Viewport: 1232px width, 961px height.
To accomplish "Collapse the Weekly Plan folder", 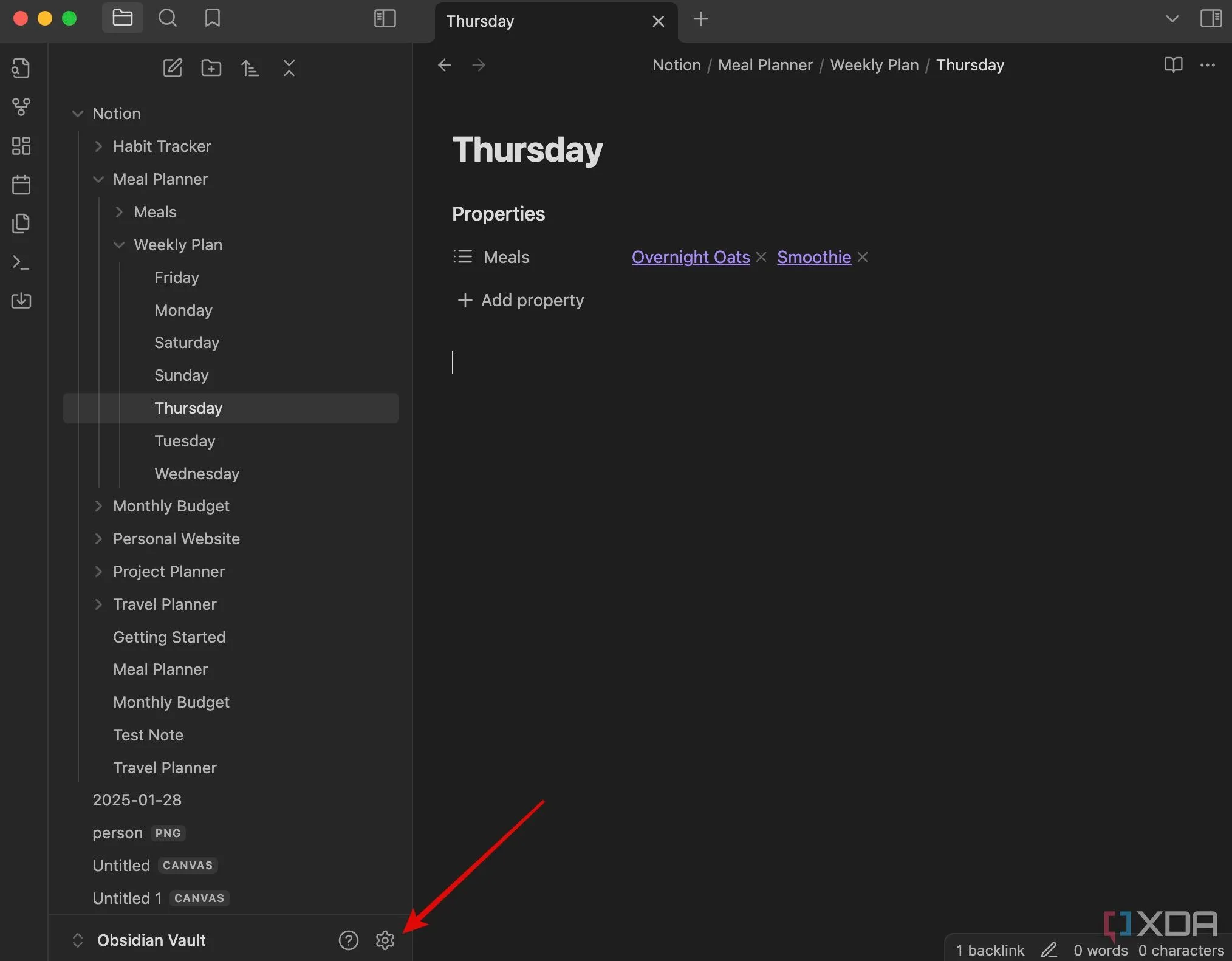I will (118, 245).
